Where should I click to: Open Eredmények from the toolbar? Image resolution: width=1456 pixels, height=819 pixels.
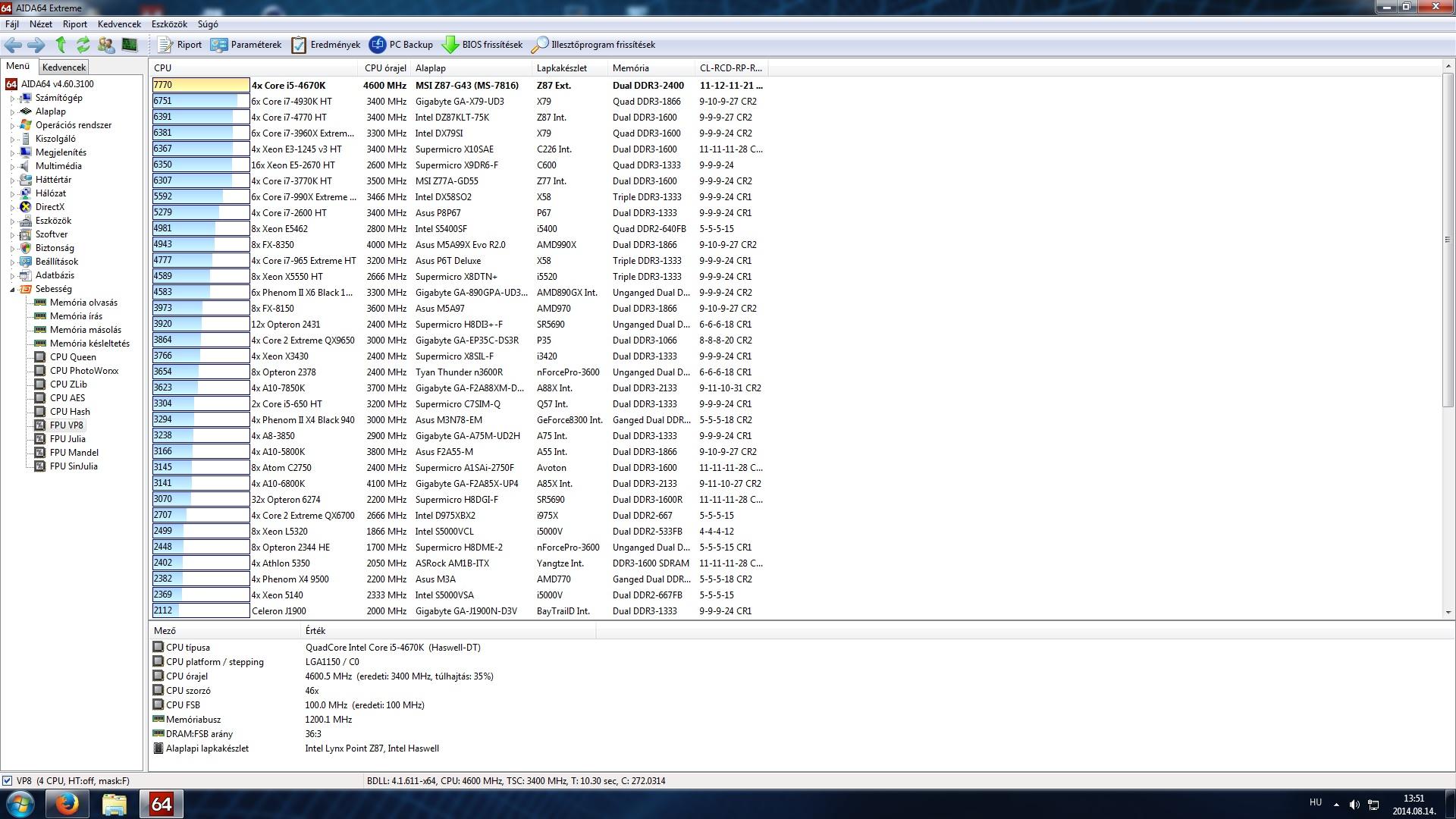click(326, 45)
